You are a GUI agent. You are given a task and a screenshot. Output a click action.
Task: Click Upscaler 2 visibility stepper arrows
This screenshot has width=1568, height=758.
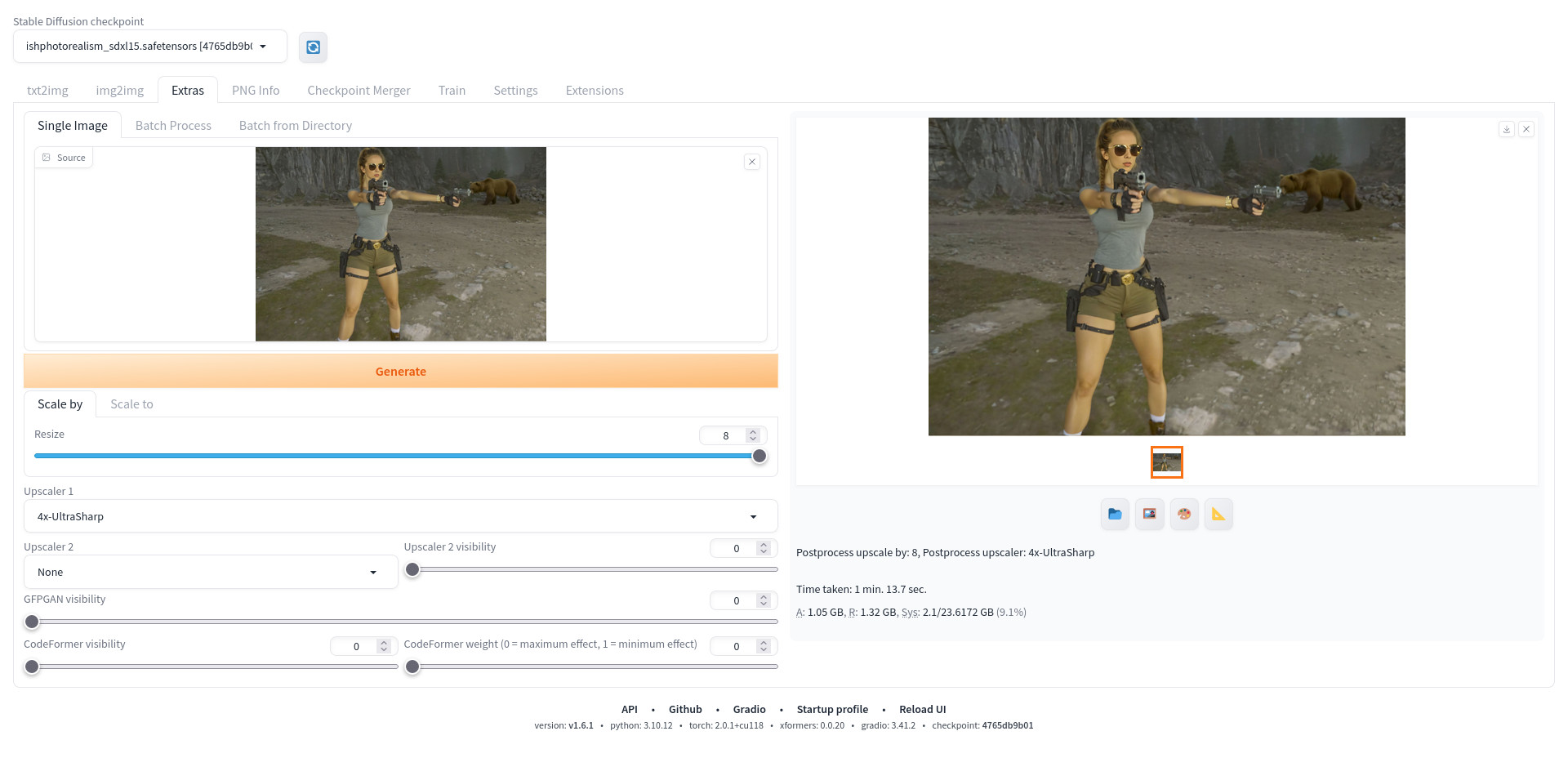pos(764,548)
